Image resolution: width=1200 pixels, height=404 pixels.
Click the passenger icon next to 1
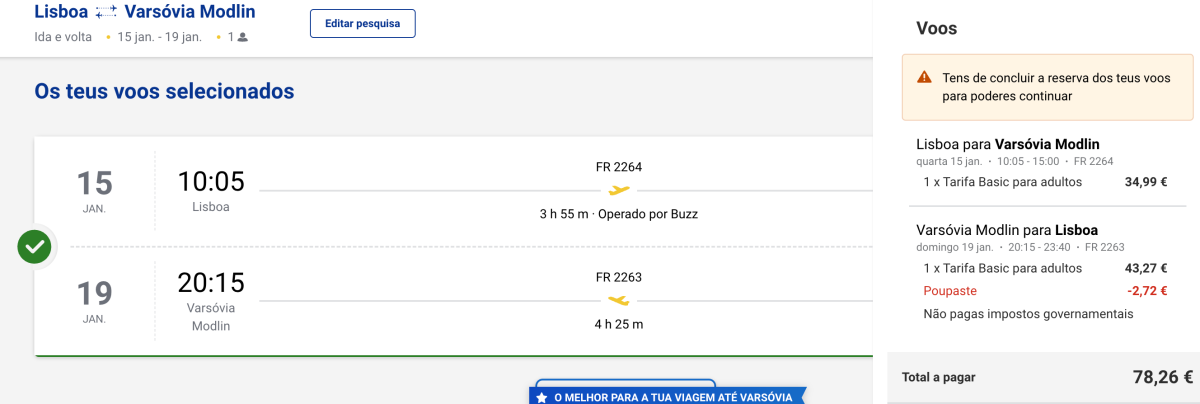pos(243,37)
